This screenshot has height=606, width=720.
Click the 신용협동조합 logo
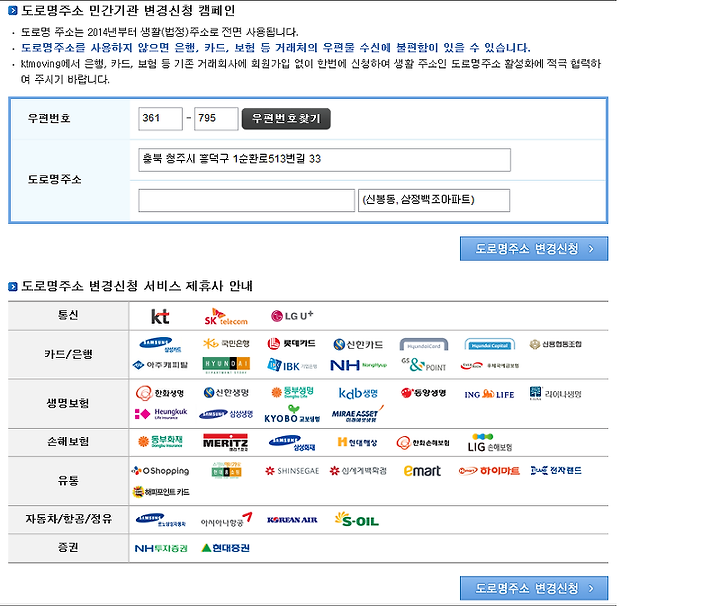coord(556,344)
